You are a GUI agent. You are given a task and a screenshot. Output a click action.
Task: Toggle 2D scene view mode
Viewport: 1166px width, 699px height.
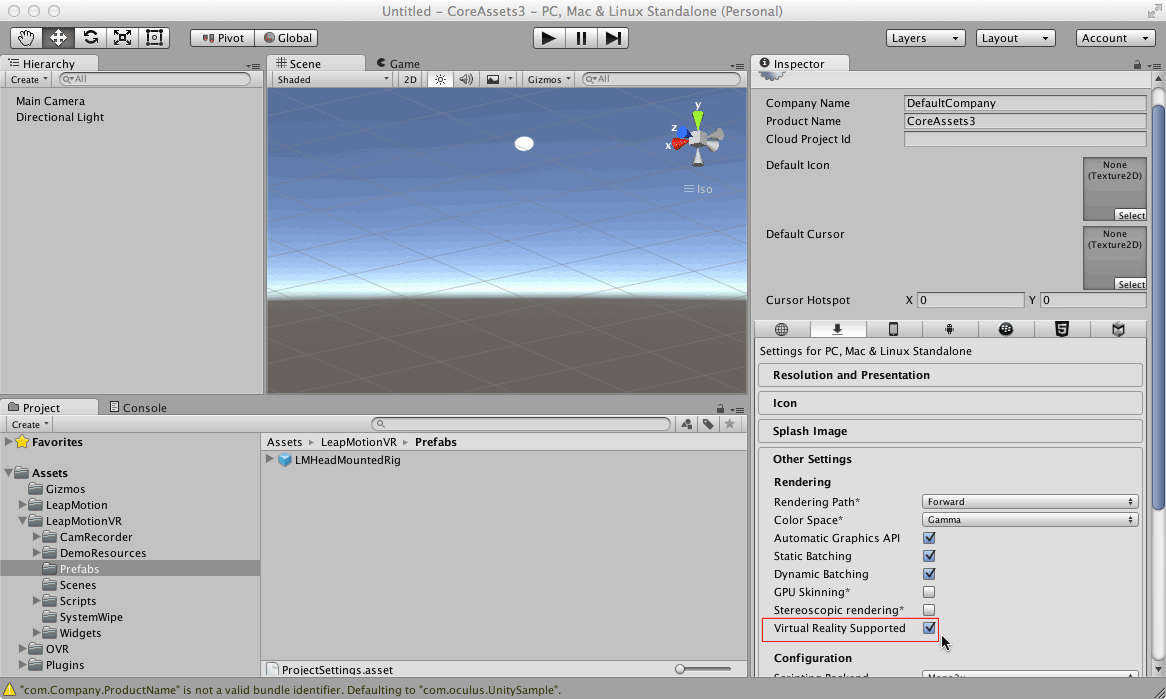[x=410, y=80]
